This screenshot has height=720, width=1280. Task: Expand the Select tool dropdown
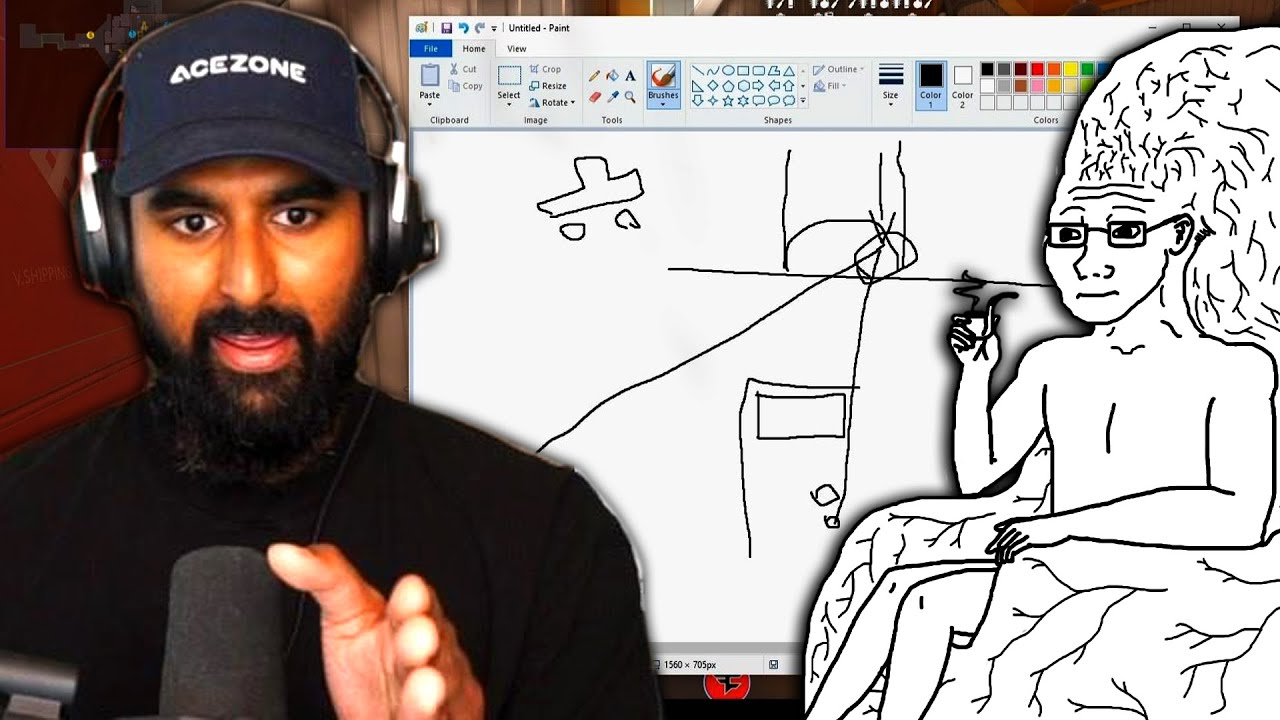coord(509,104)
